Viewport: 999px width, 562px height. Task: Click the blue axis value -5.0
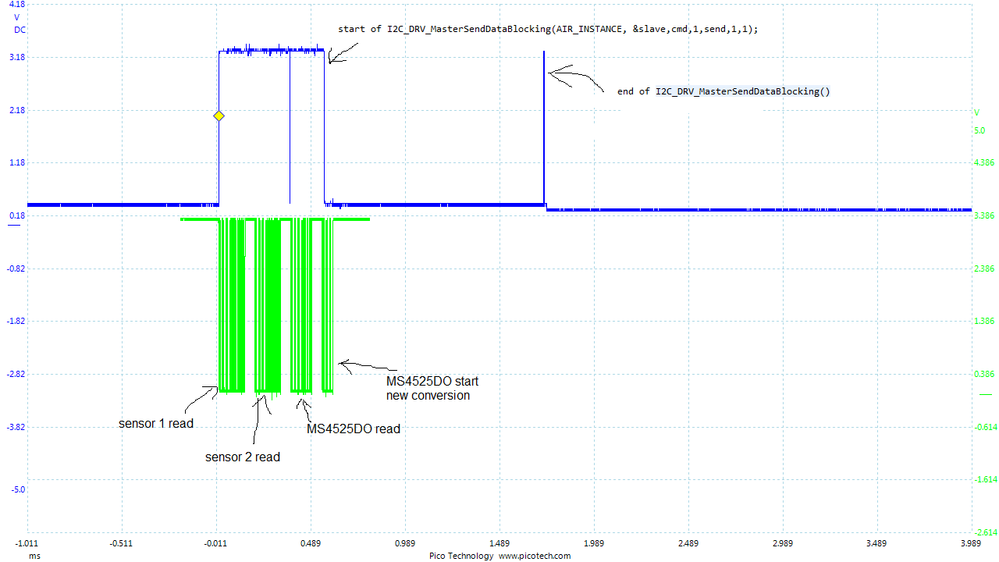point(18,490)
